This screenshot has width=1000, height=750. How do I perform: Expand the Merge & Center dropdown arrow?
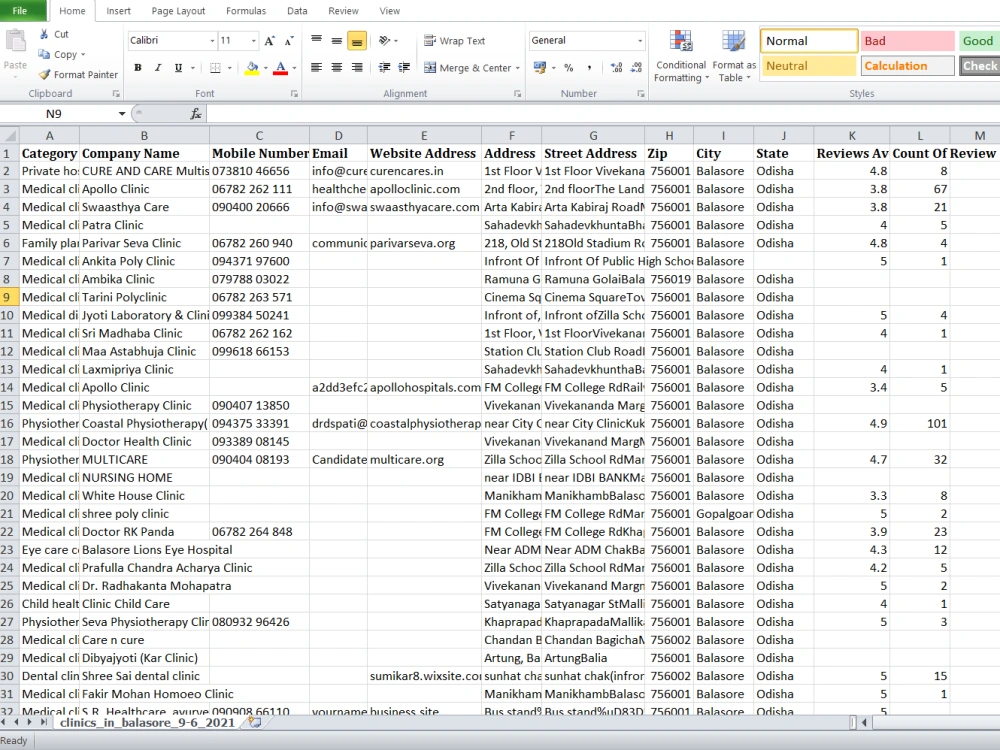[517, 67]
